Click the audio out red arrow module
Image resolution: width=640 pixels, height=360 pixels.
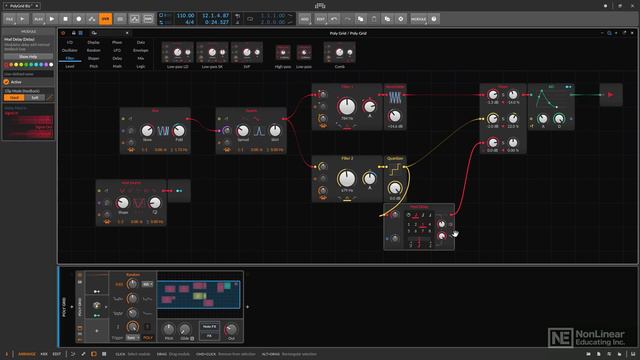[611, 95]
